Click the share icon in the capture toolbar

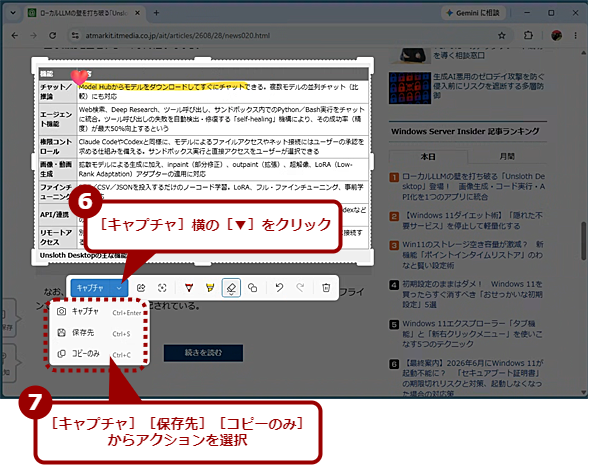click(x=141, y=288)
